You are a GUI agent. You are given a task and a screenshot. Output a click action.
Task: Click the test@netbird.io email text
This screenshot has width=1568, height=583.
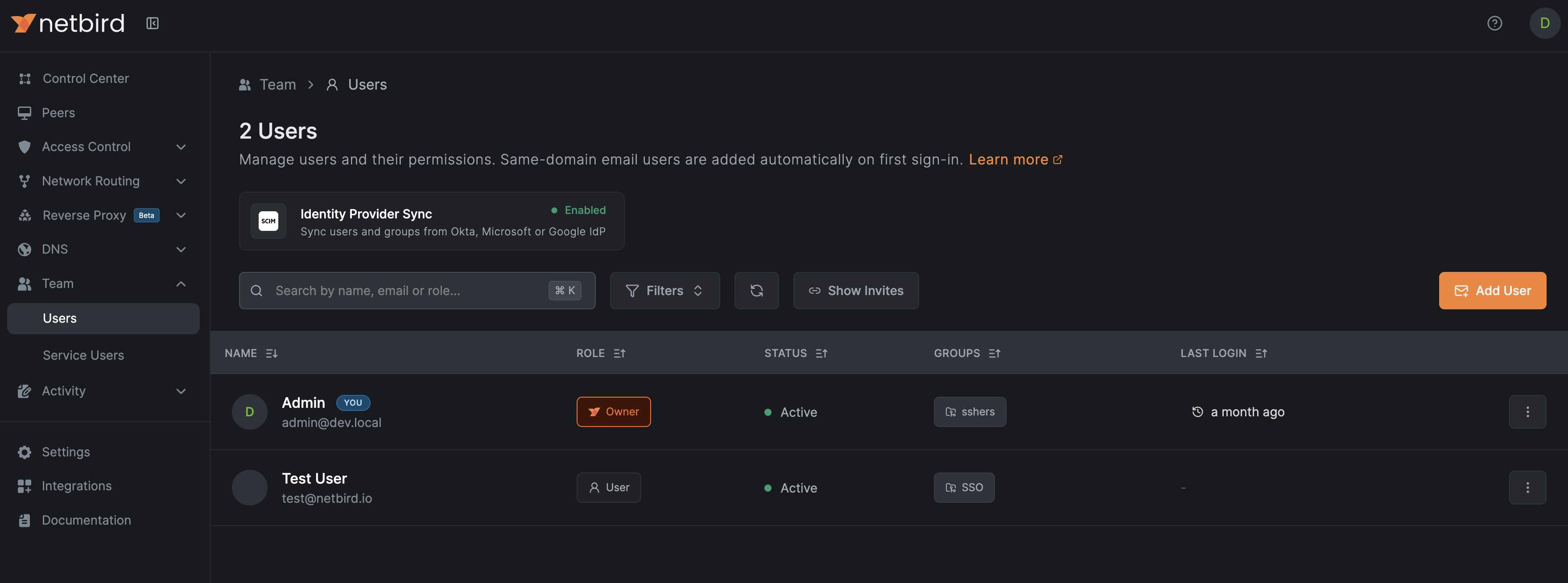coord(326,498)
